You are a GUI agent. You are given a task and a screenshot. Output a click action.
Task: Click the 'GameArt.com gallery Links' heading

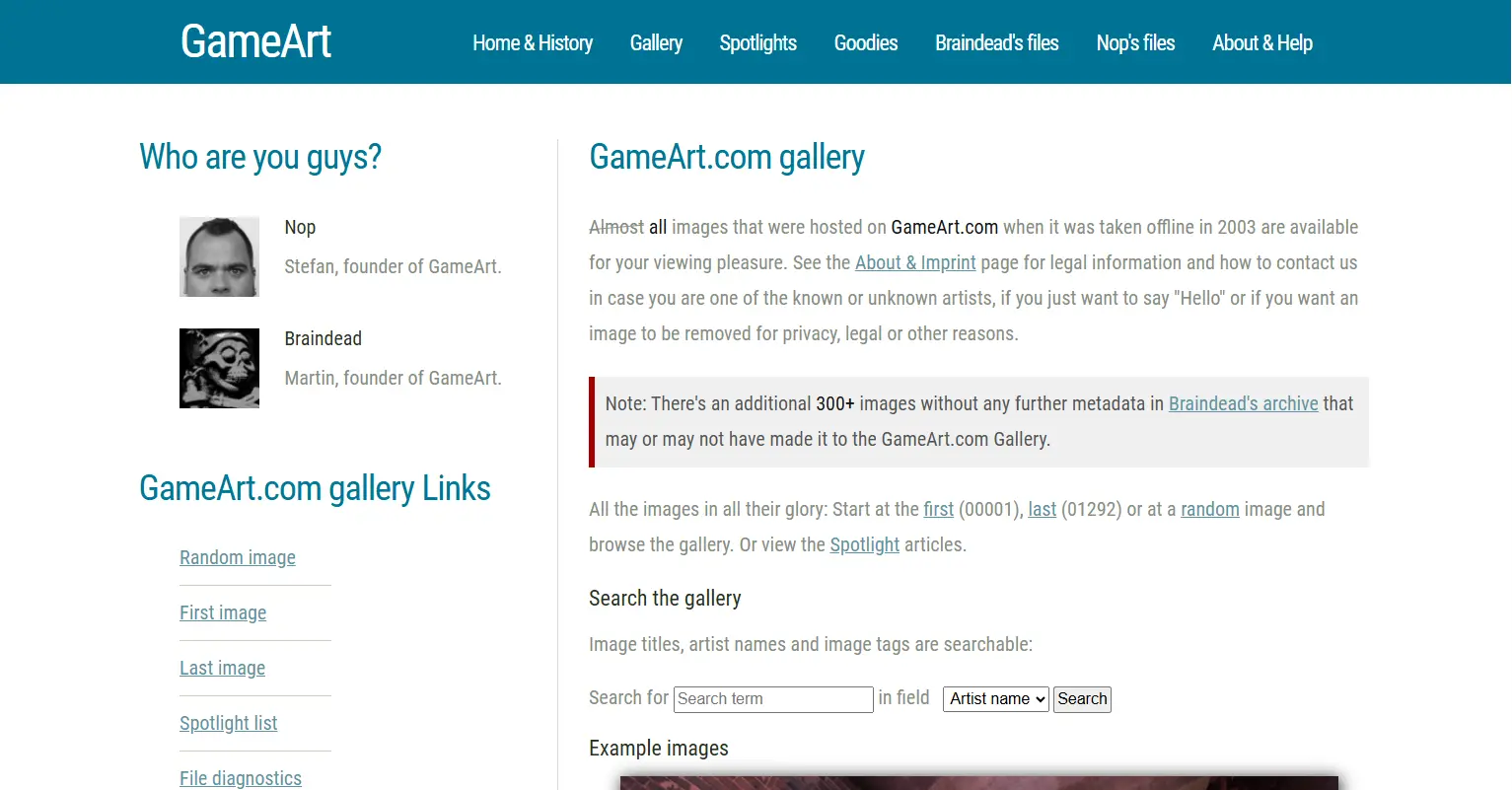[315, 488]
